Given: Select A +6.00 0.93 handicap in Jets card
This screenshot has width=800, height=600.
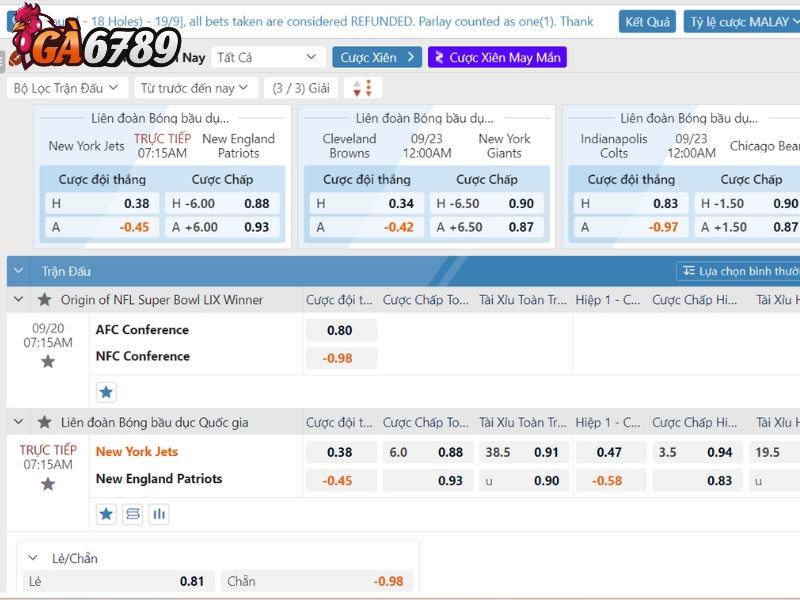Looking at the screenshot, I should coord(222,227).
